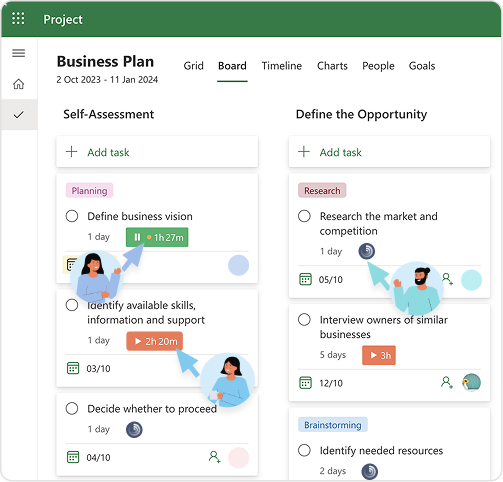Screen dimensions: 503x482
Task: Click the 12/10 due date
Action: point(331,383)
